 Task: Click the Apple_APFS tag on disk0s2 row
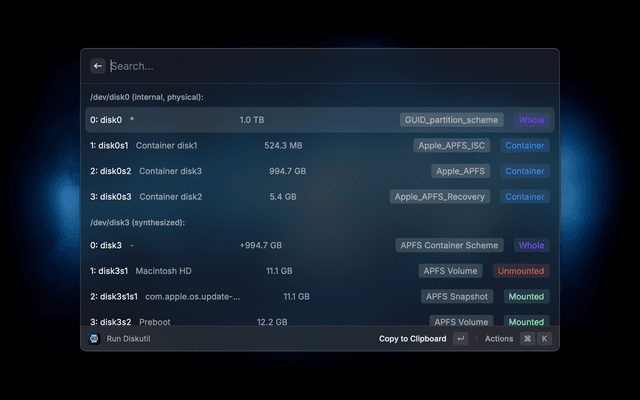coord(460,171)
